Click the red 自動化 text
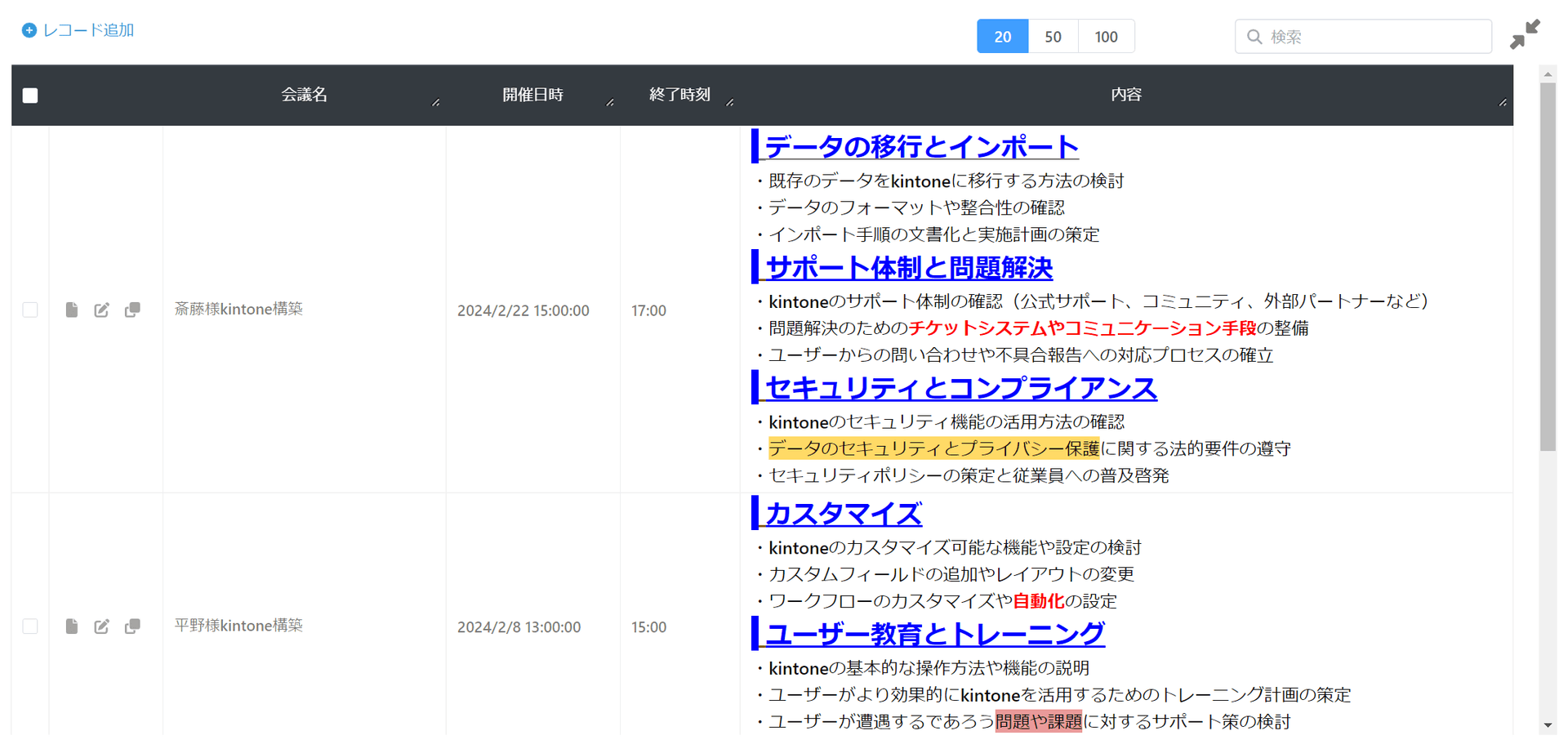Image resolution: width=1568 pixels, height=740 pixels. [x=1038, y=601]
